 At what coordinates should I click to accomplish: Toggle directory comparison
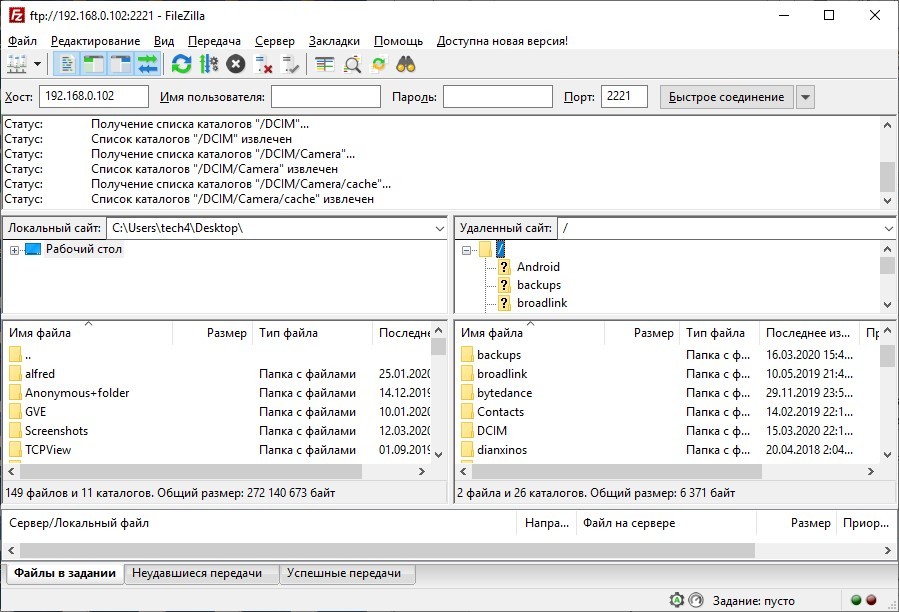[x=352, y=64]
